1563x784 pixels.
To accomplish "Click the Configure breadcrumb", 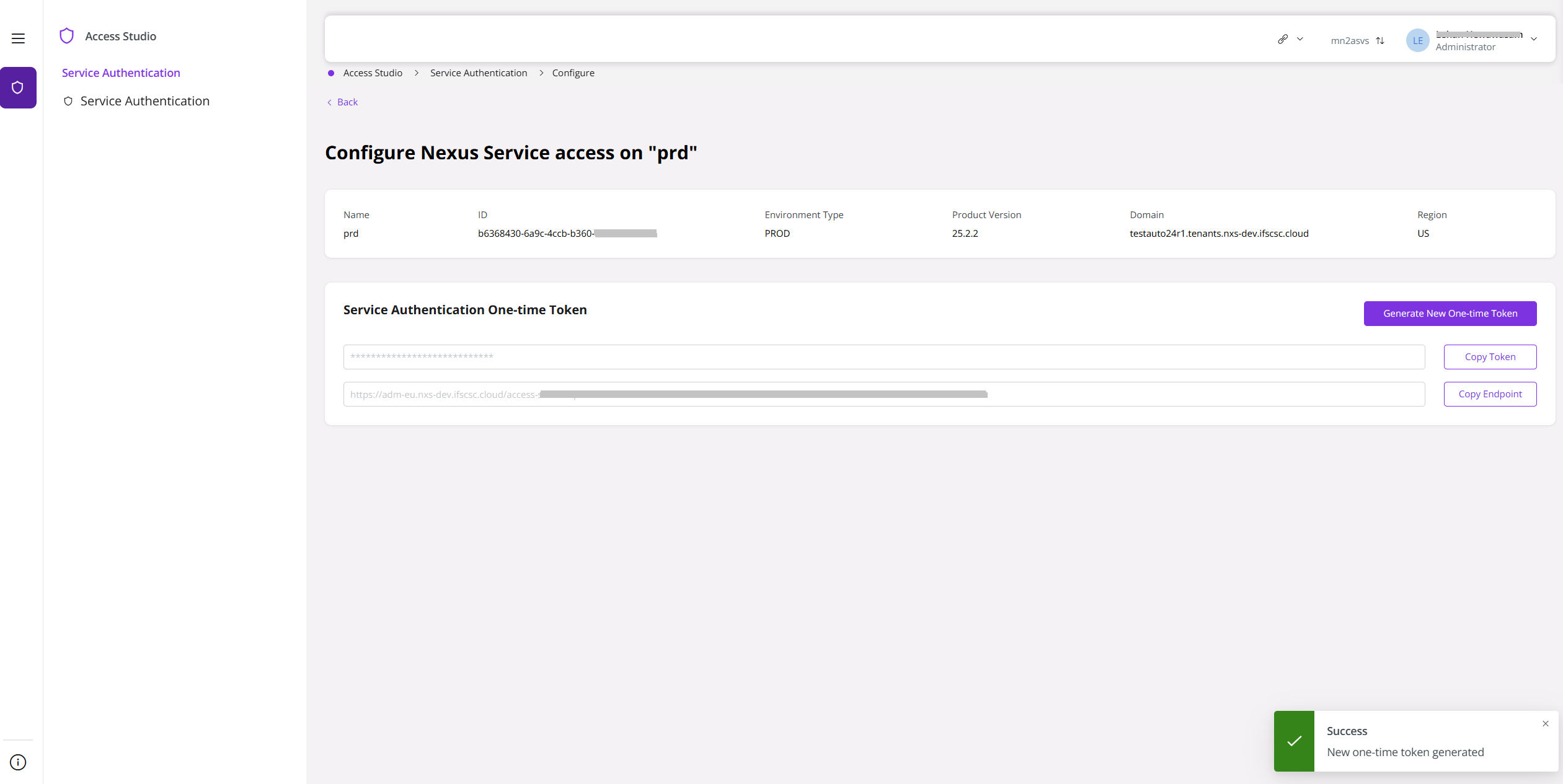I will (x=573, y=73).
